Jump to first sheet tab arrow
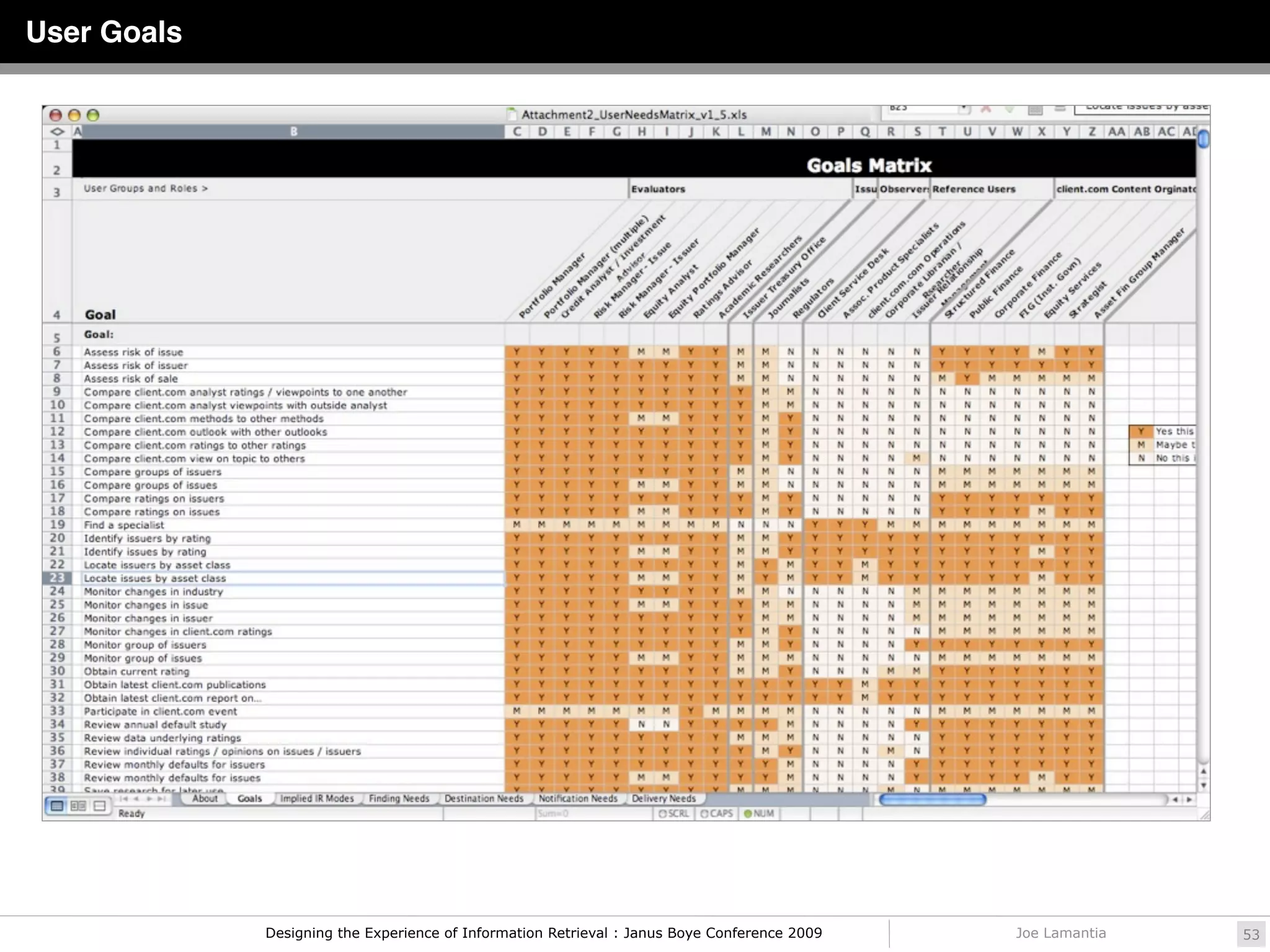1270x952 pixels. click(x=123, y=799)
